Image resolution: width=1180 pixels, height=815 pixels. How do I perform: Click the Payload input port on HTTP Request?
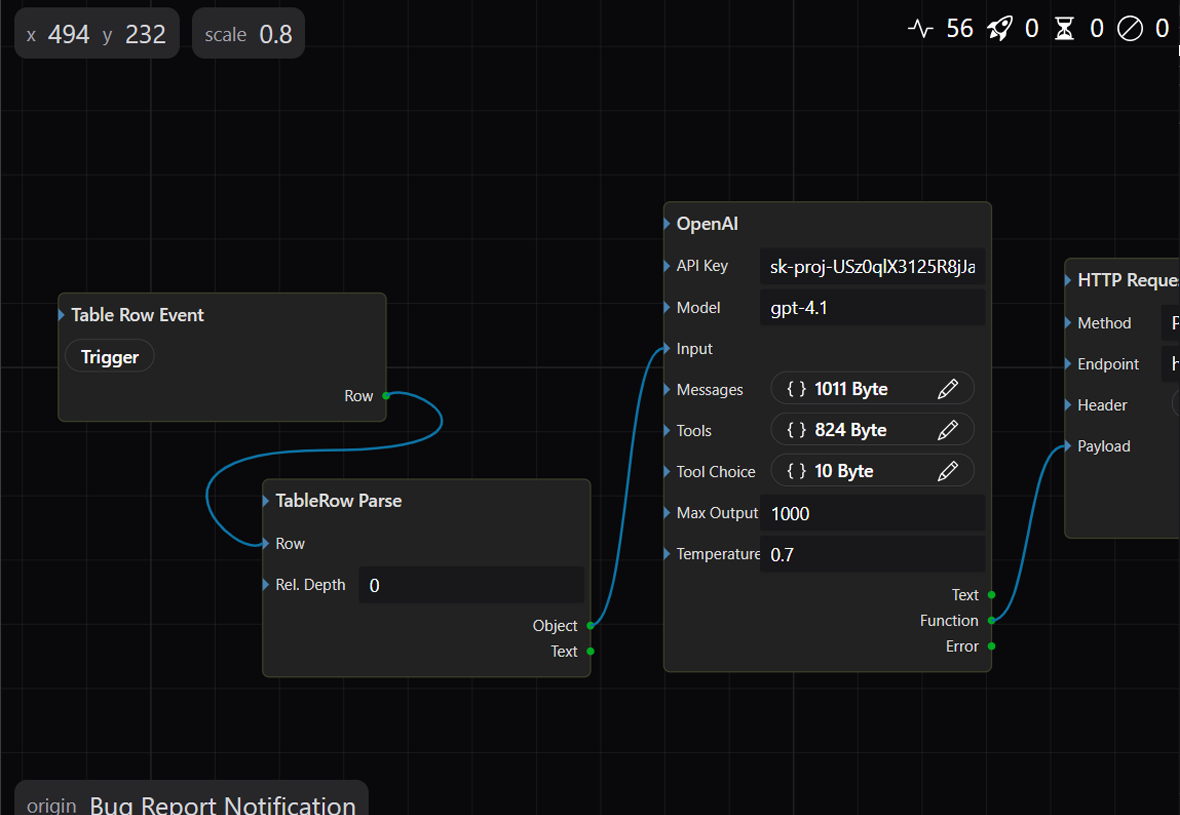[1068, 446]
